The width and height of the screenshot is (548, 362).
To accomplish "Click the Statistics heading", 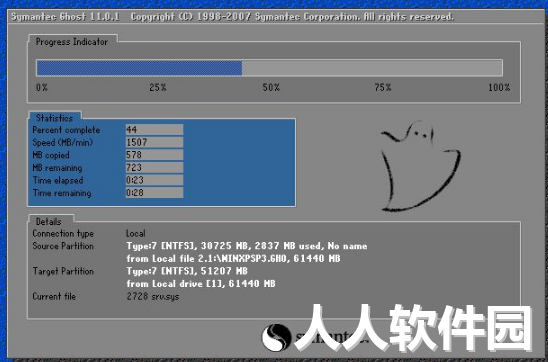I will tap(54, 118).
